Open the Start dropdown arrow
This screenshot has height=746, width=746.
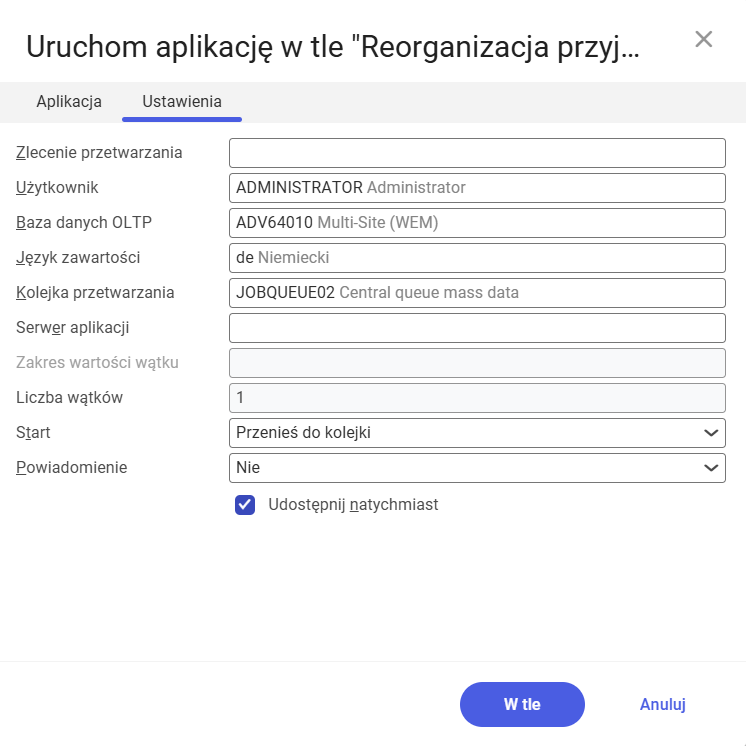pos(711,433)
